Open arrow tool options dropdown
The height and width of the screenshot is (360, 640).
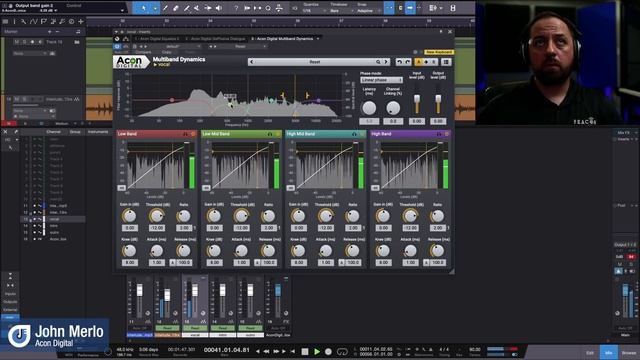[155, 8]
